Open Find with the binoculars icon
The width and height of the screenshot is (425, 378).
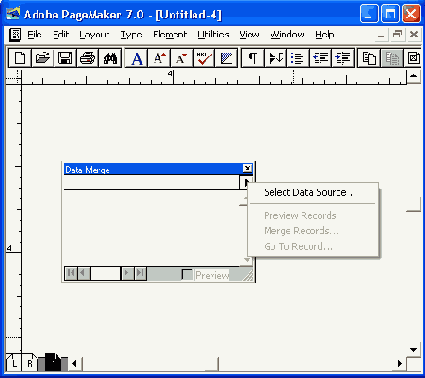click(x=110, y=58)
